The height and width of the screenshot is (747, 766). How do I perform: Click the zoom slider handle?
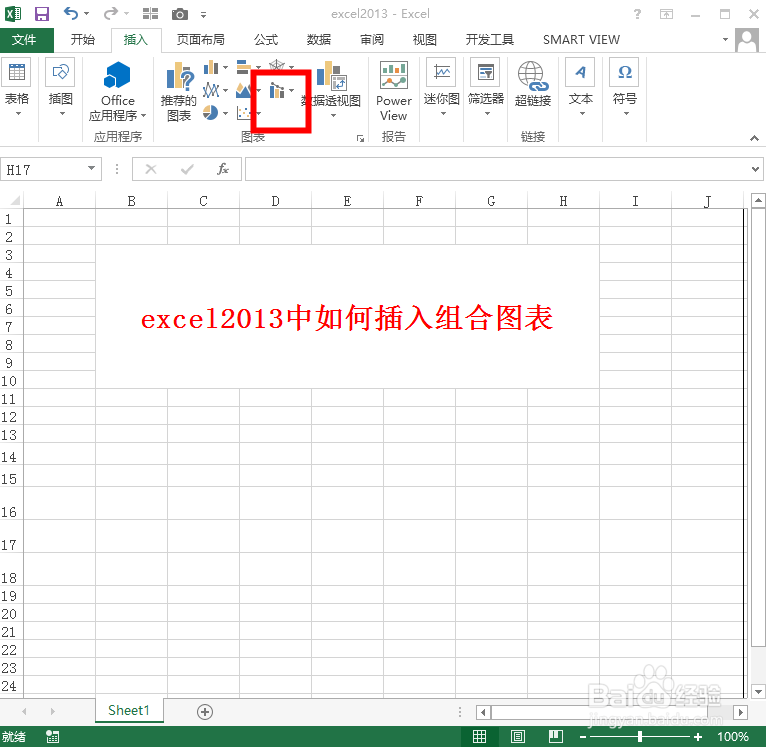[639, 736]
